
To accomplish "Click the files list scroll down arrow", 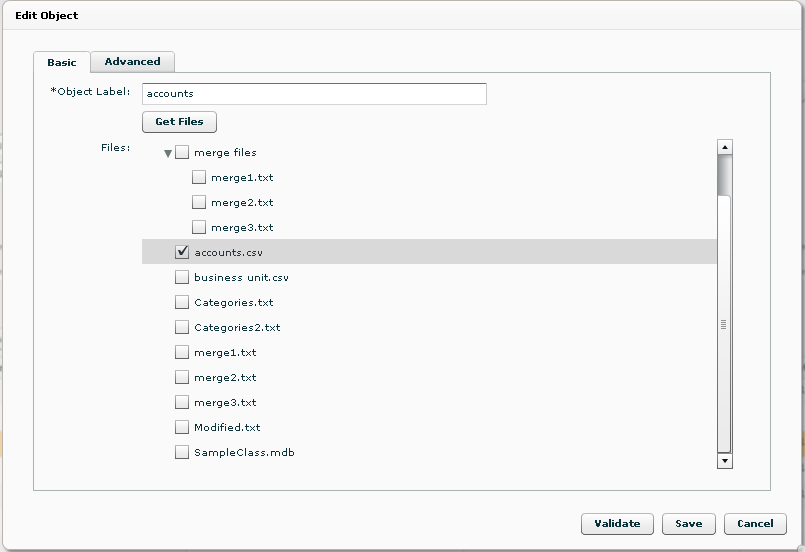I will point(724,461).
